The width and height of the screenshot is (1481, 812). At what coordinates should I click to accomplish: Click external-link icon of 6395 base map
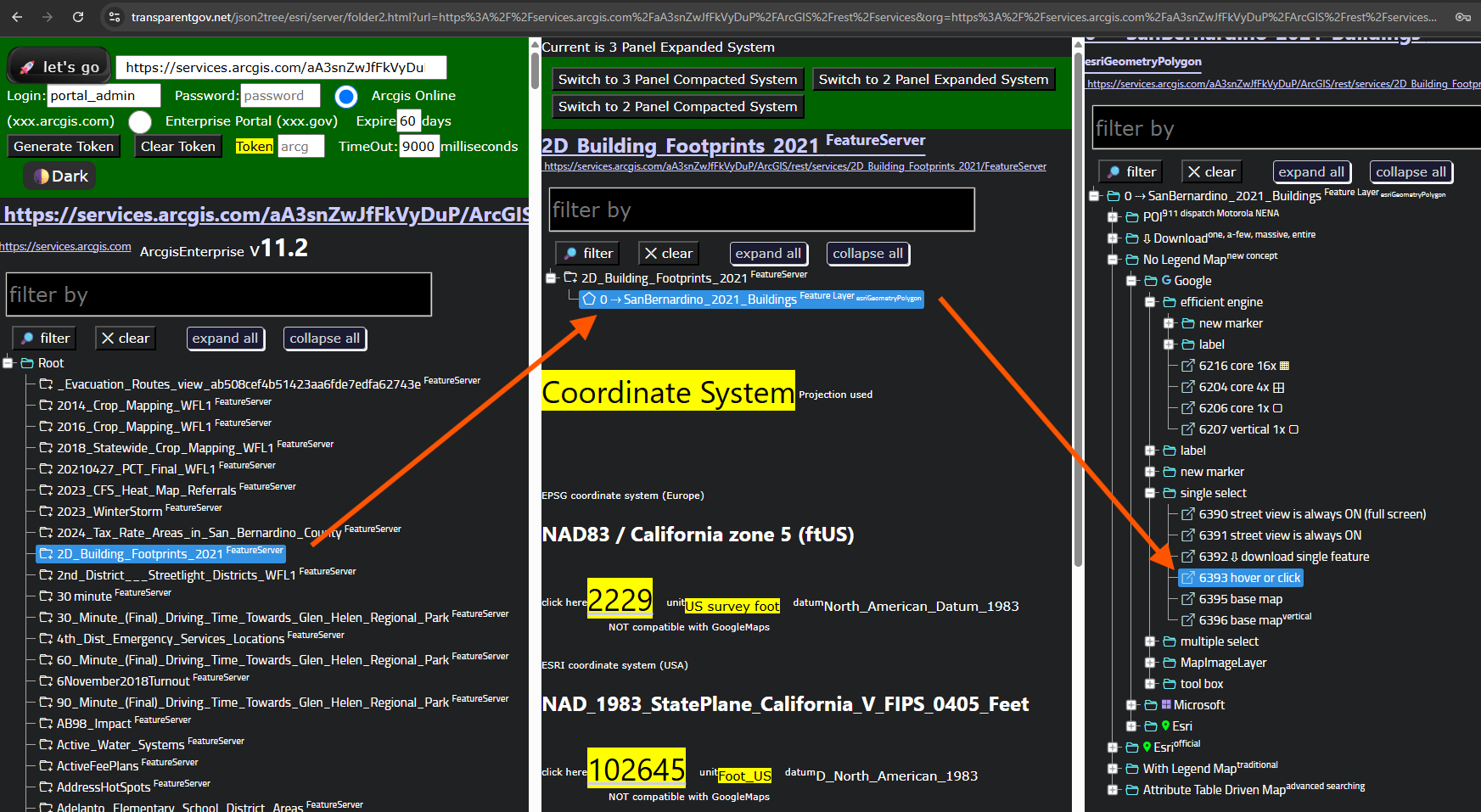1188,599
